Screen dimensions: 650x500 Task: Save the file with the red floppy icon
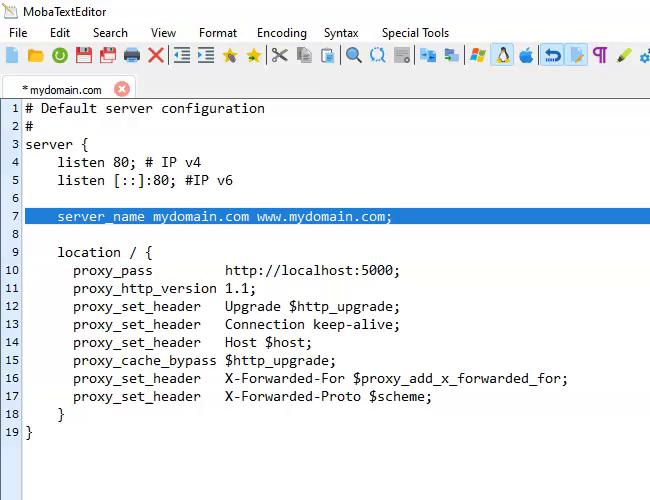[84, 55]
